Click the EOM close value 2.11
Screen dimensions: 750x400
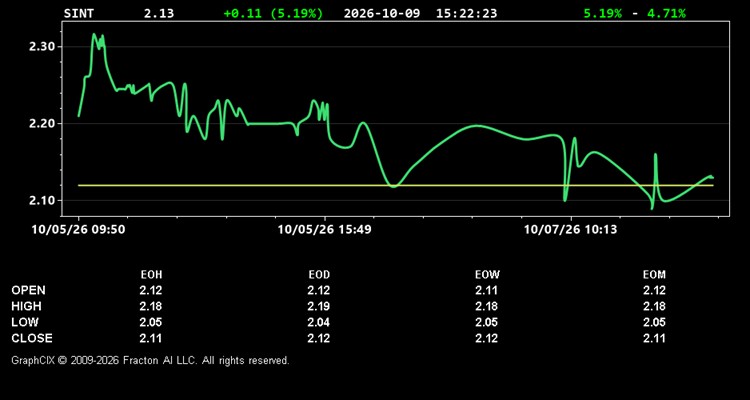point(654,338)
